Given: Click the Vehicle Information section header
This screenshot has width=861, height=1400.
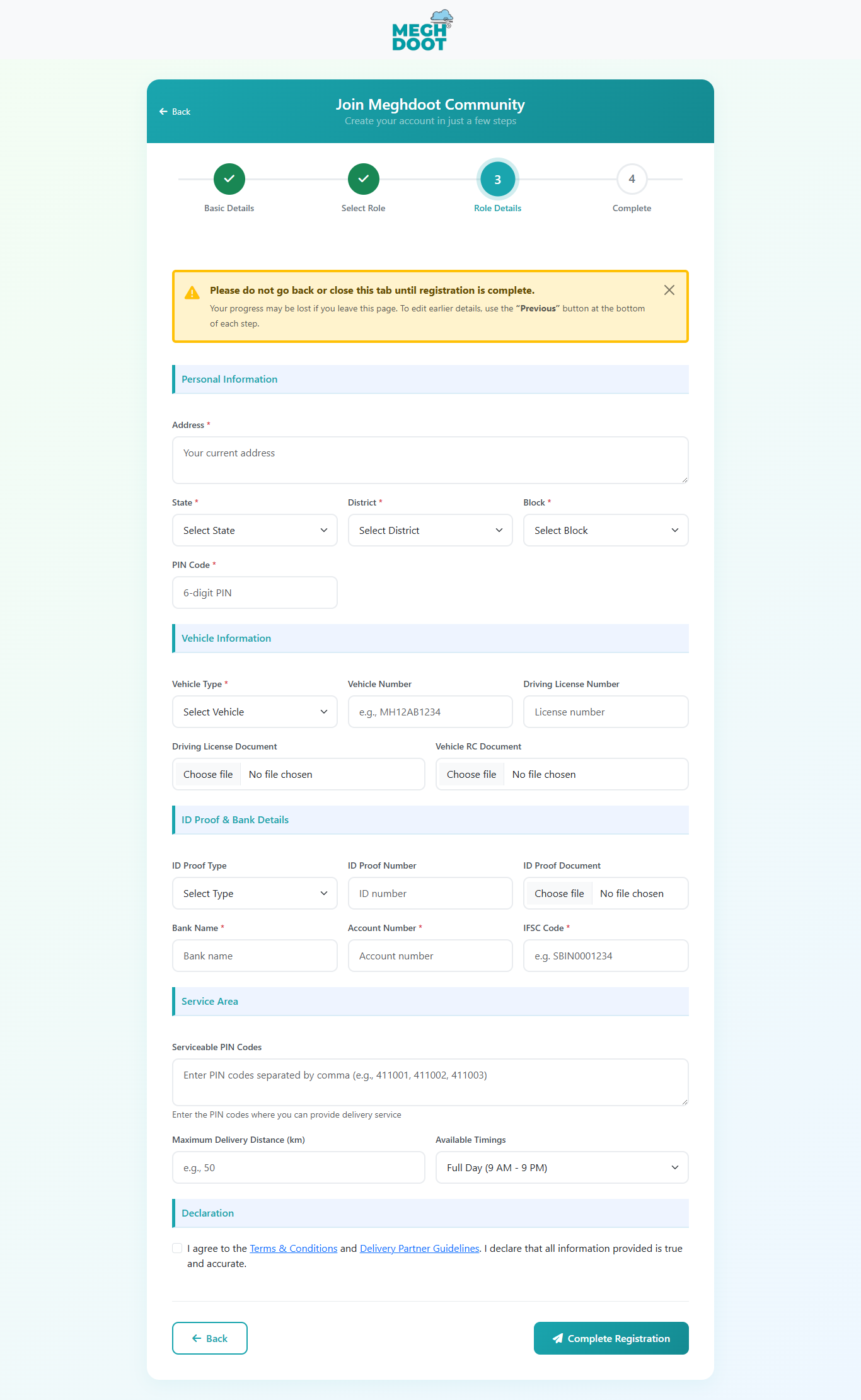Looking at the screenshot, I should tap(430, 639).
